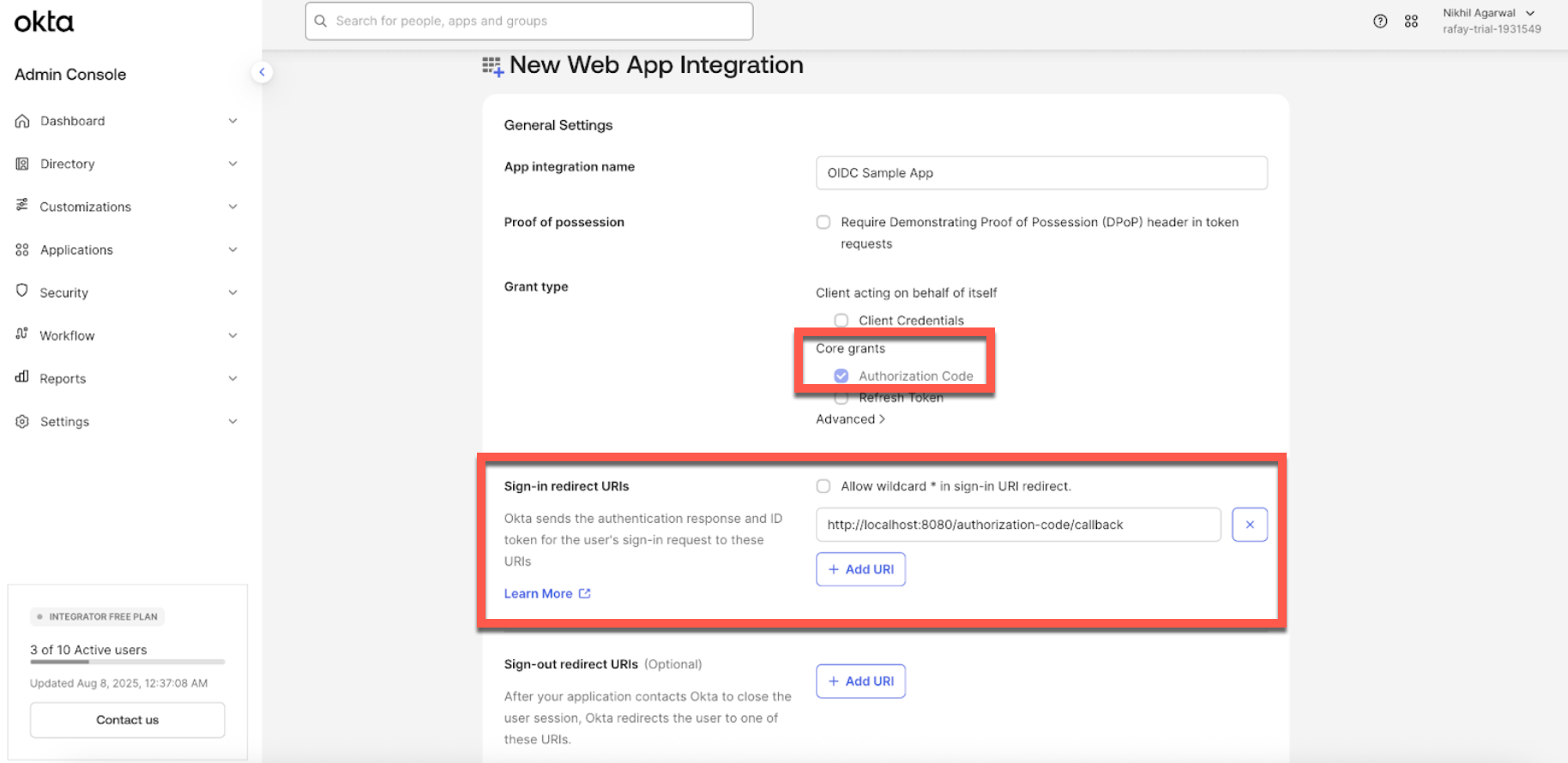Click the App integration name field
This screenshot has height=763, width=1568.
click(1040, 173)
